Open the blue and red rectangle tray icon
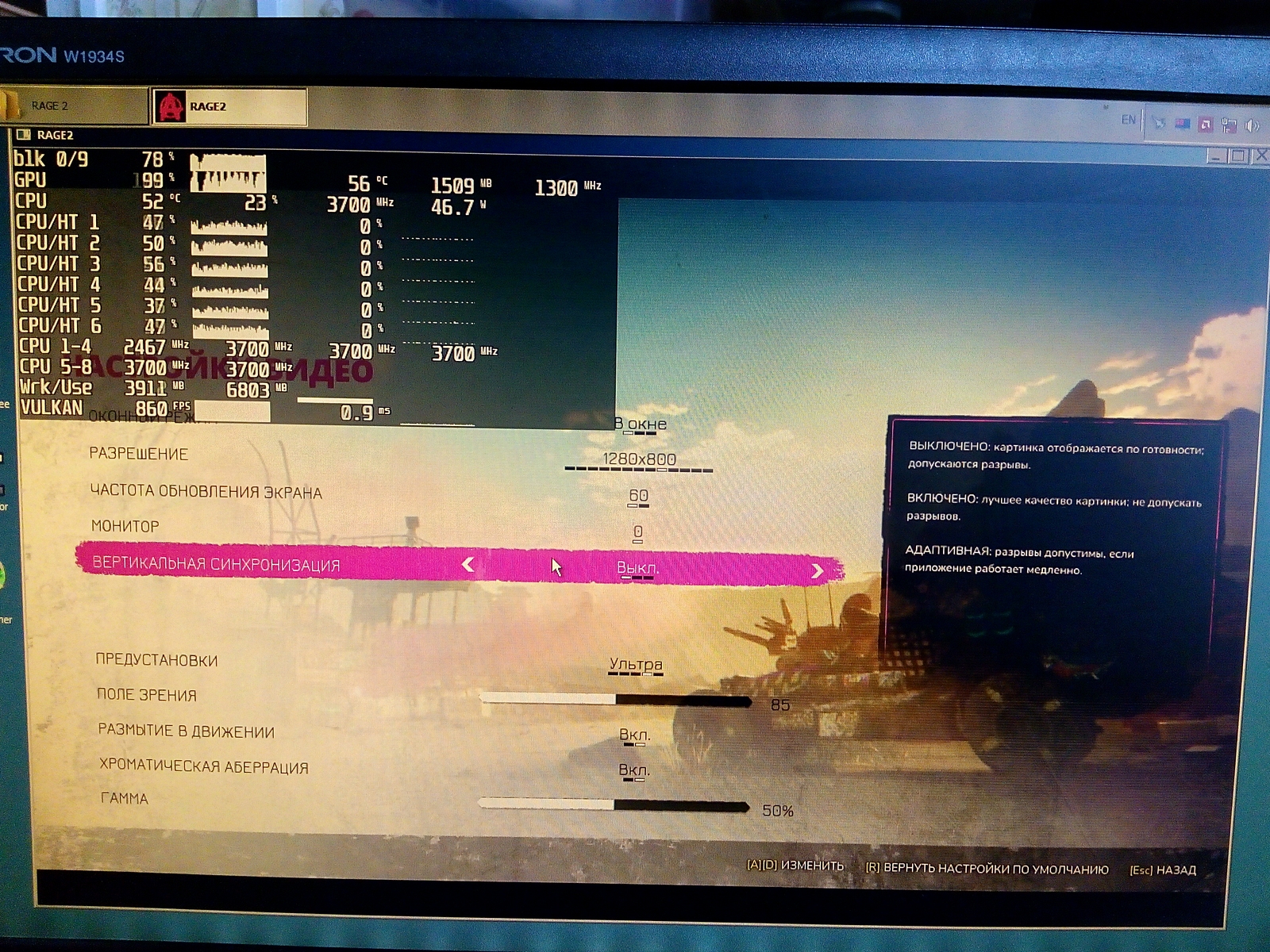 pos(1182,124)
